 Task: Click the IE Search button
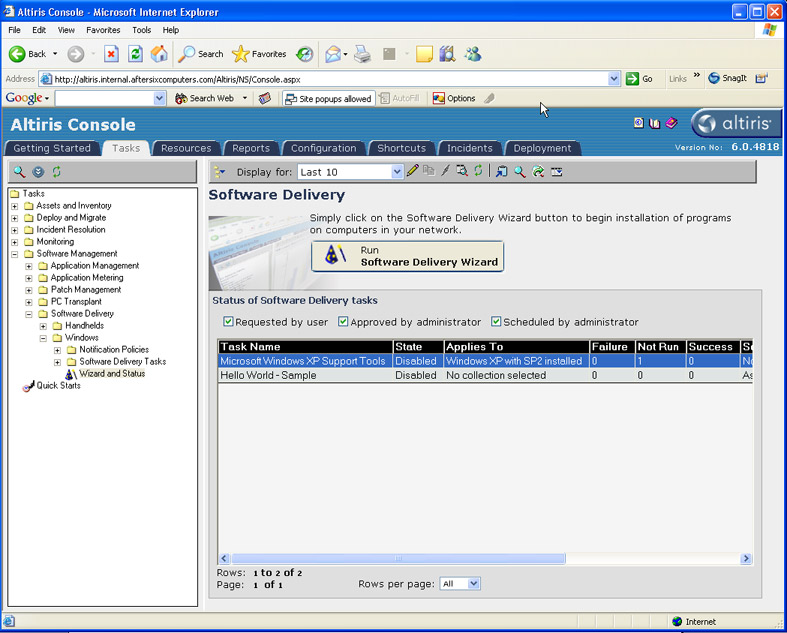[x=201, y=54]
